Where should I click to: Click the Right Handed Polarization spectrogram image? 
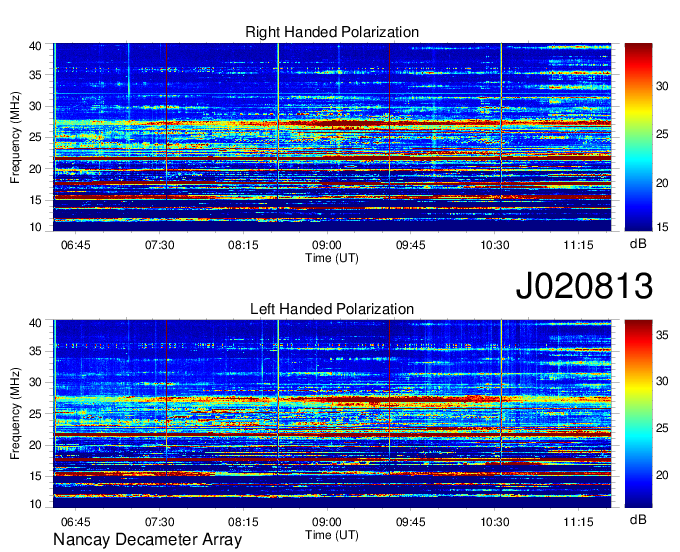point(332,137)
